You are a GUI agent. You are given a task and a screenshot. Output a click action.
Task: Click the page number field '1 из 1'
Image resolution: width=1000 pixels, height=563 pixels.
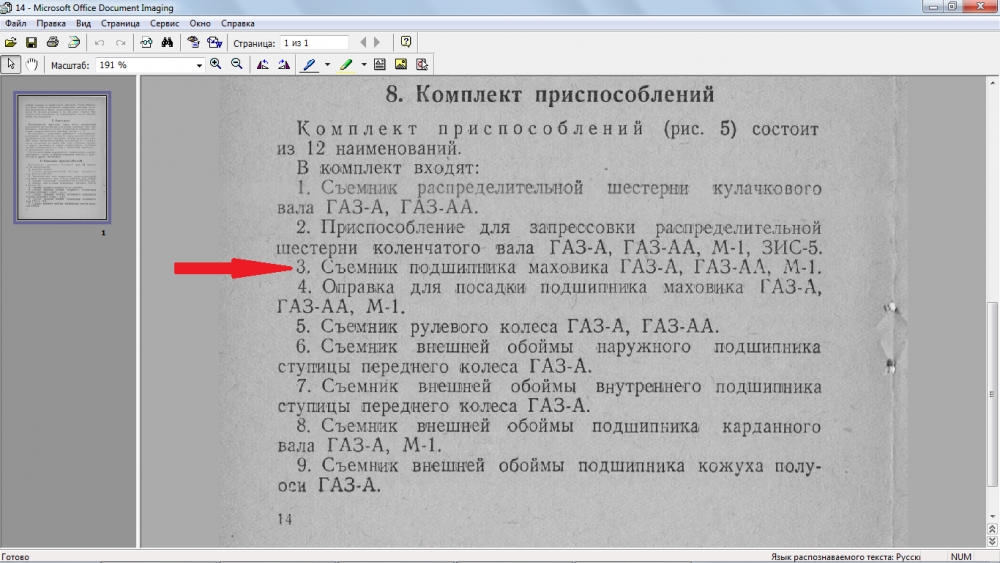point(314,43)
